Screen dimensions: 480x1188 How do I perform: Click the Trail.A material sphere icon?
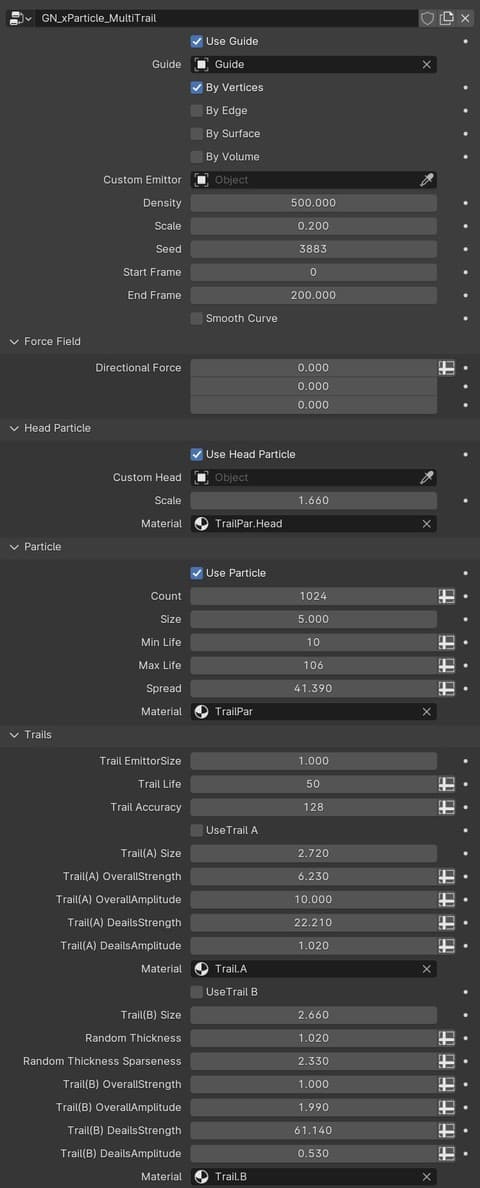coord(201,969)
